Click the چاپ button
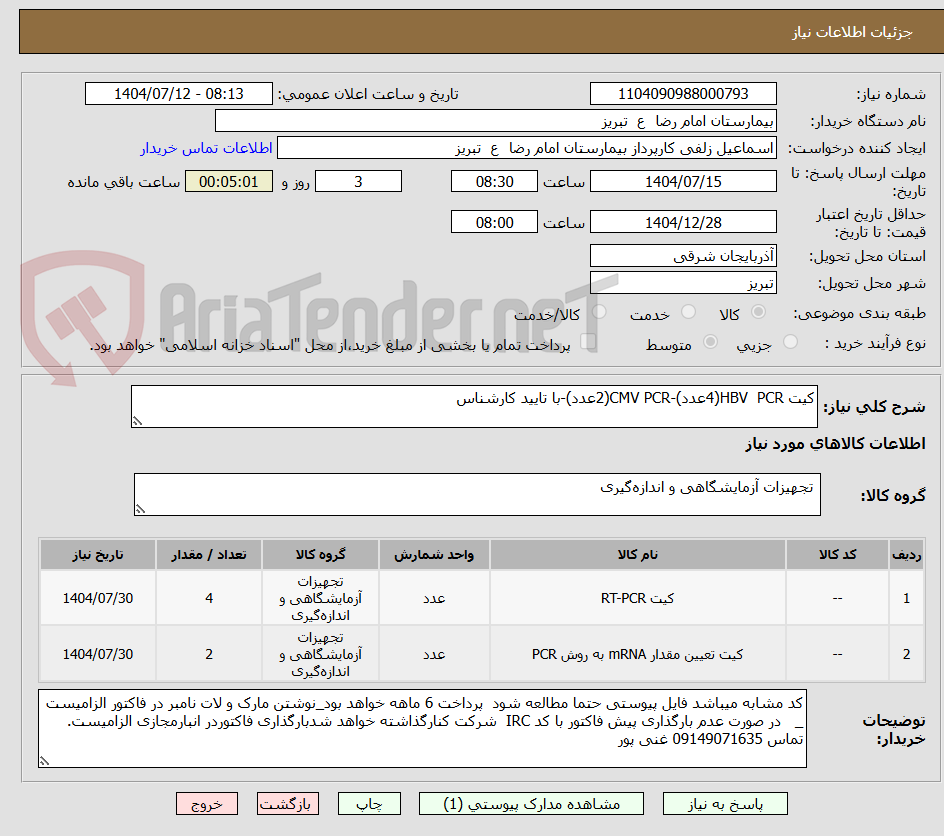 (369, 803)
